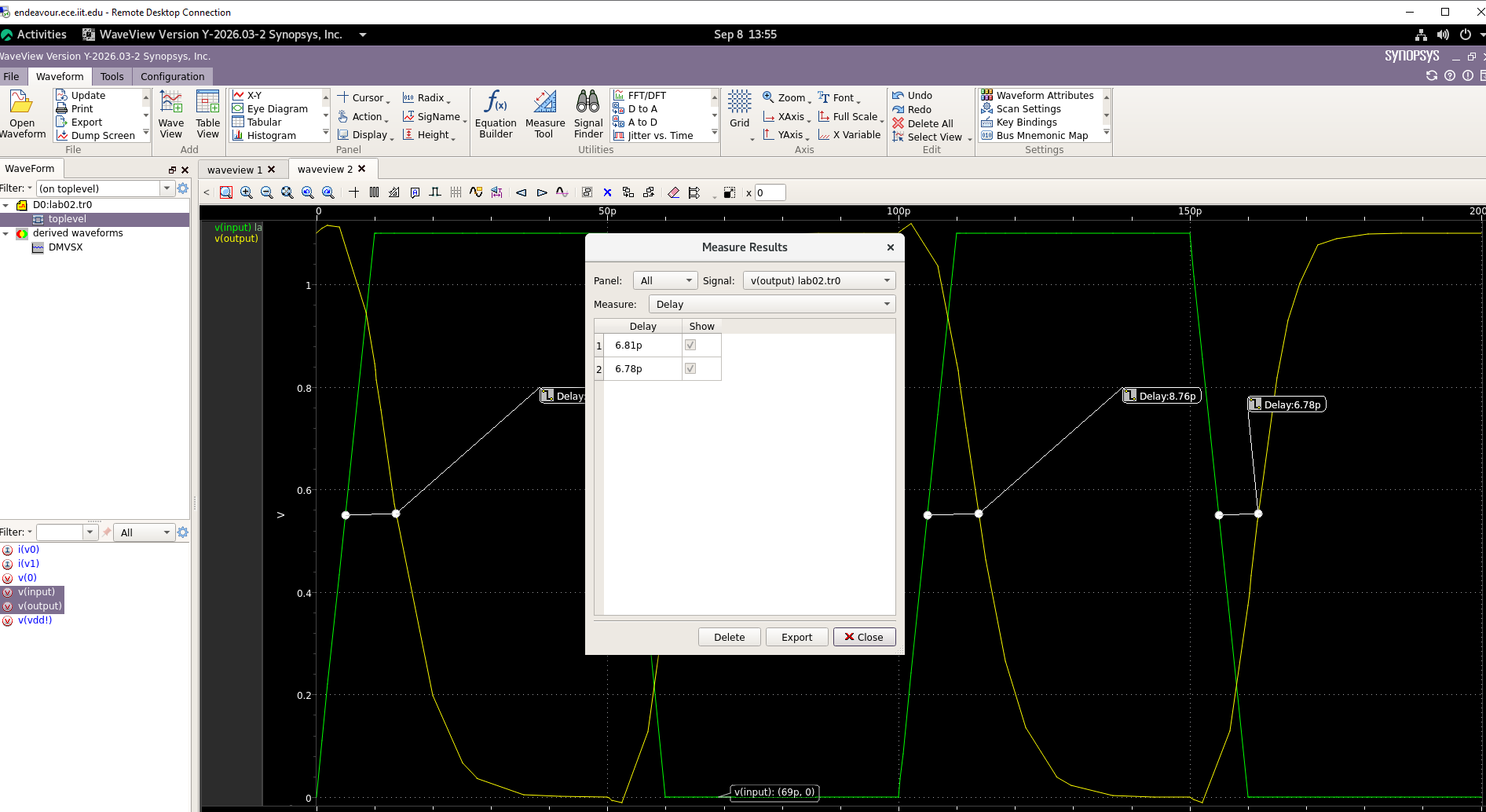Click blue X delete icon in toolbar
1486x812 pixels.
pos(607,192)
